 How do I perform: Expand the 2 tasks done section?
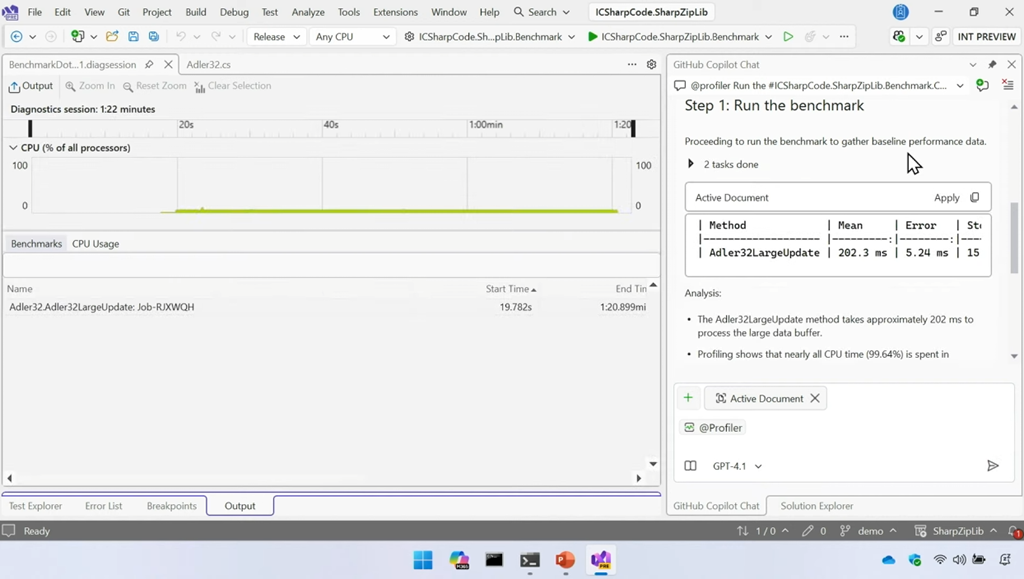tap(691, 164)
